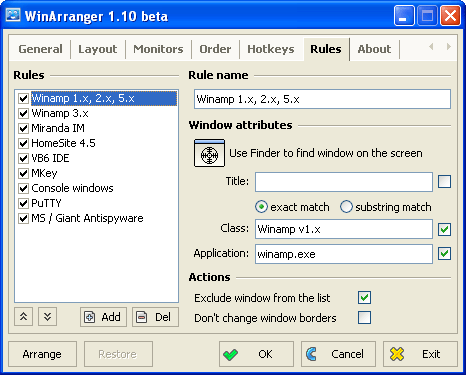Viewport: 466px width, 375px height.
Task: Click the Rule name input field
Action: 322,99
